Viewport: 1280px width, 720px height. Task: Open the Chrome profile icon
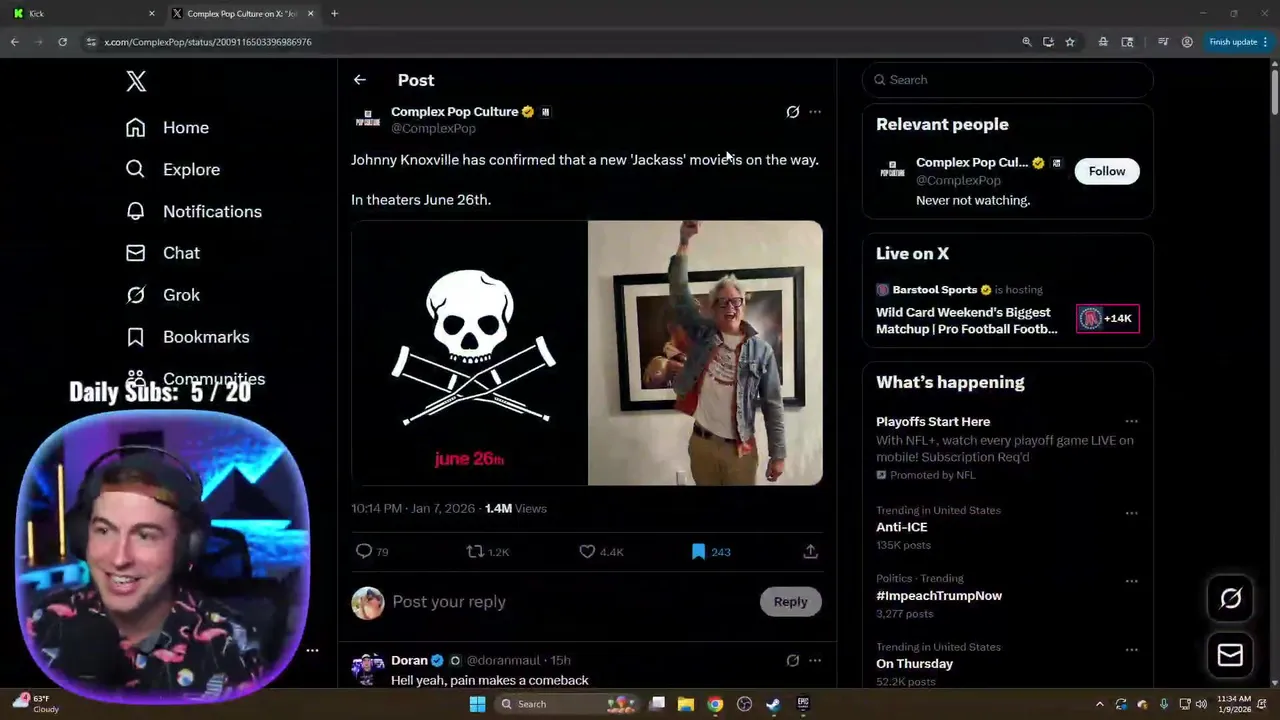[1187, 42]
